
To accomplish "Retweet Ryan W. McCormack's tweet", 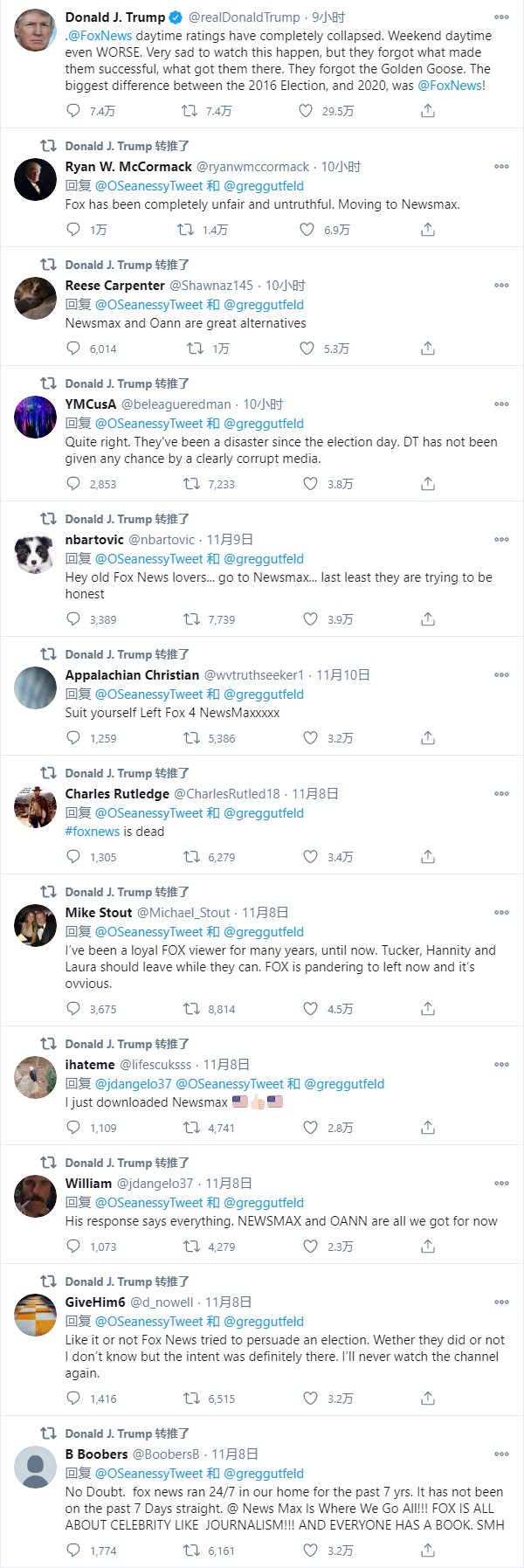I will click(x=185, y=230).
